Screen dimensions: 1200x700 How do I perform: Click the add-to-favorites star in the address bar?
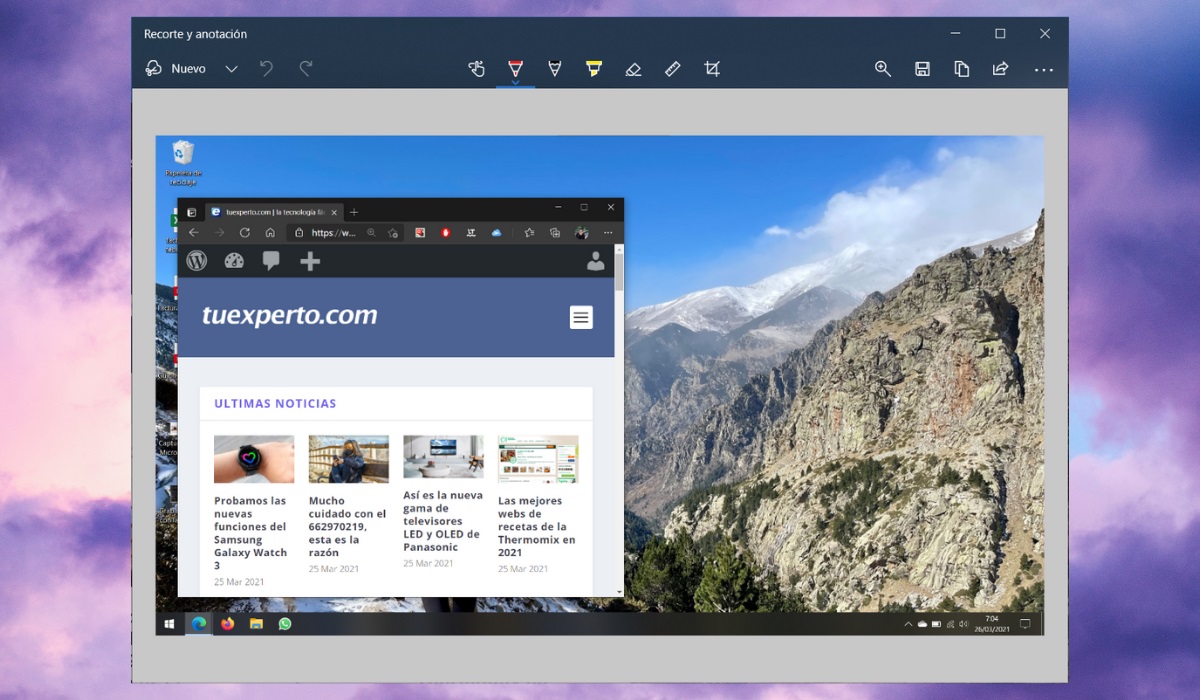tap(393, 233)
